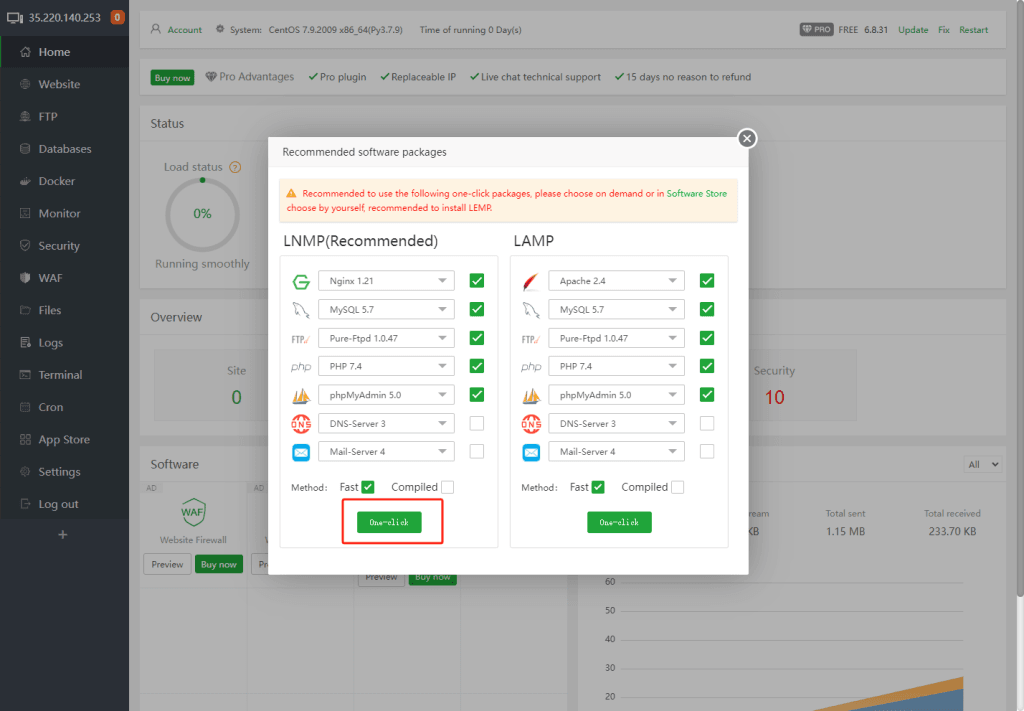Open Docker in the sidebar menu
The width and height of the screenshot is (1024, 711).
(x=57, y=181)
